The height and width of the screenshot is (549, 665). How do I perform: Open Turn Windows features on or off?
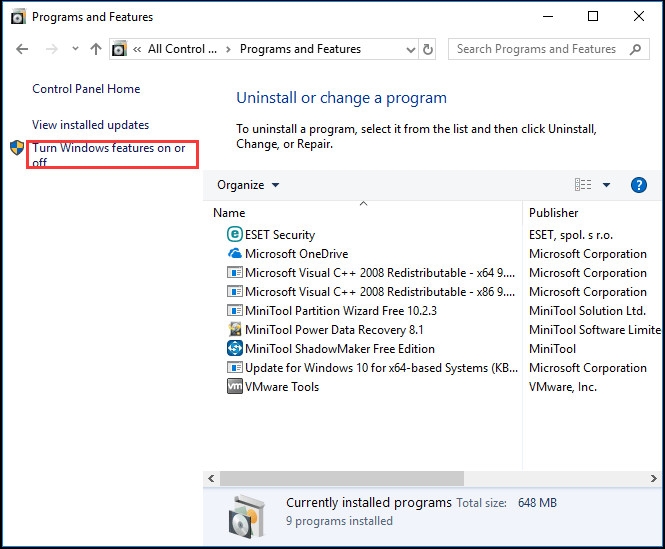109,154
